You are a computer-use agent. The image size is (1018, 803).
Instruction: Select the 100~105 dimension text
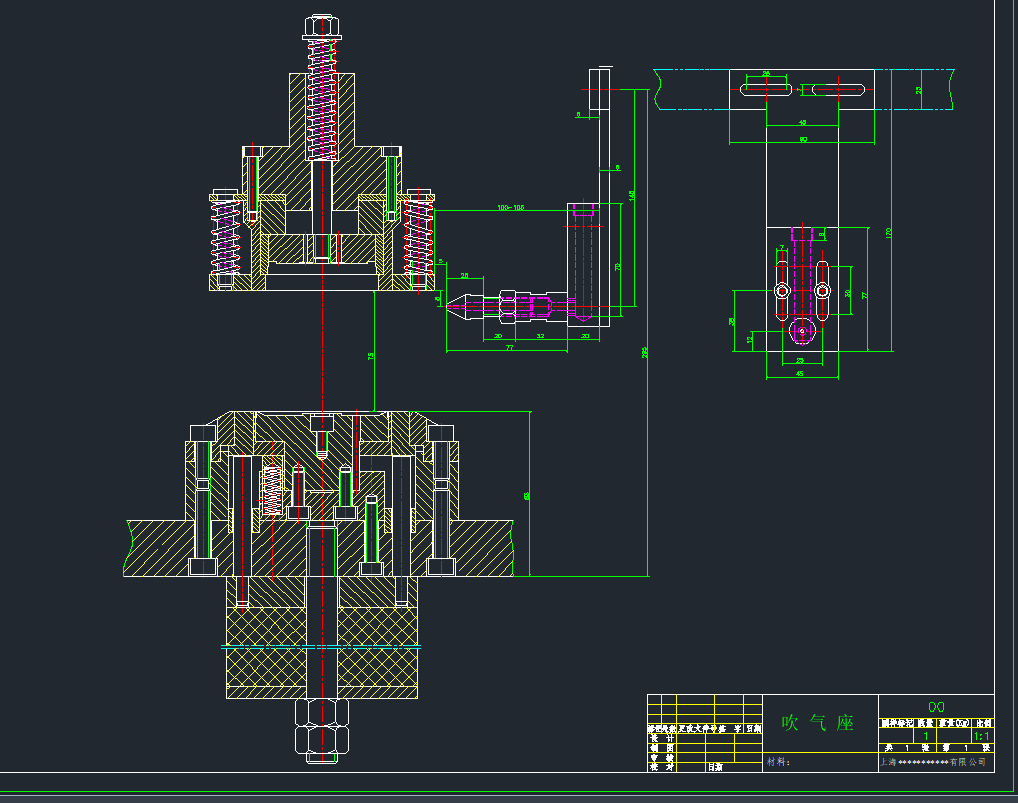pyautogui.click(x=511, y=208)
